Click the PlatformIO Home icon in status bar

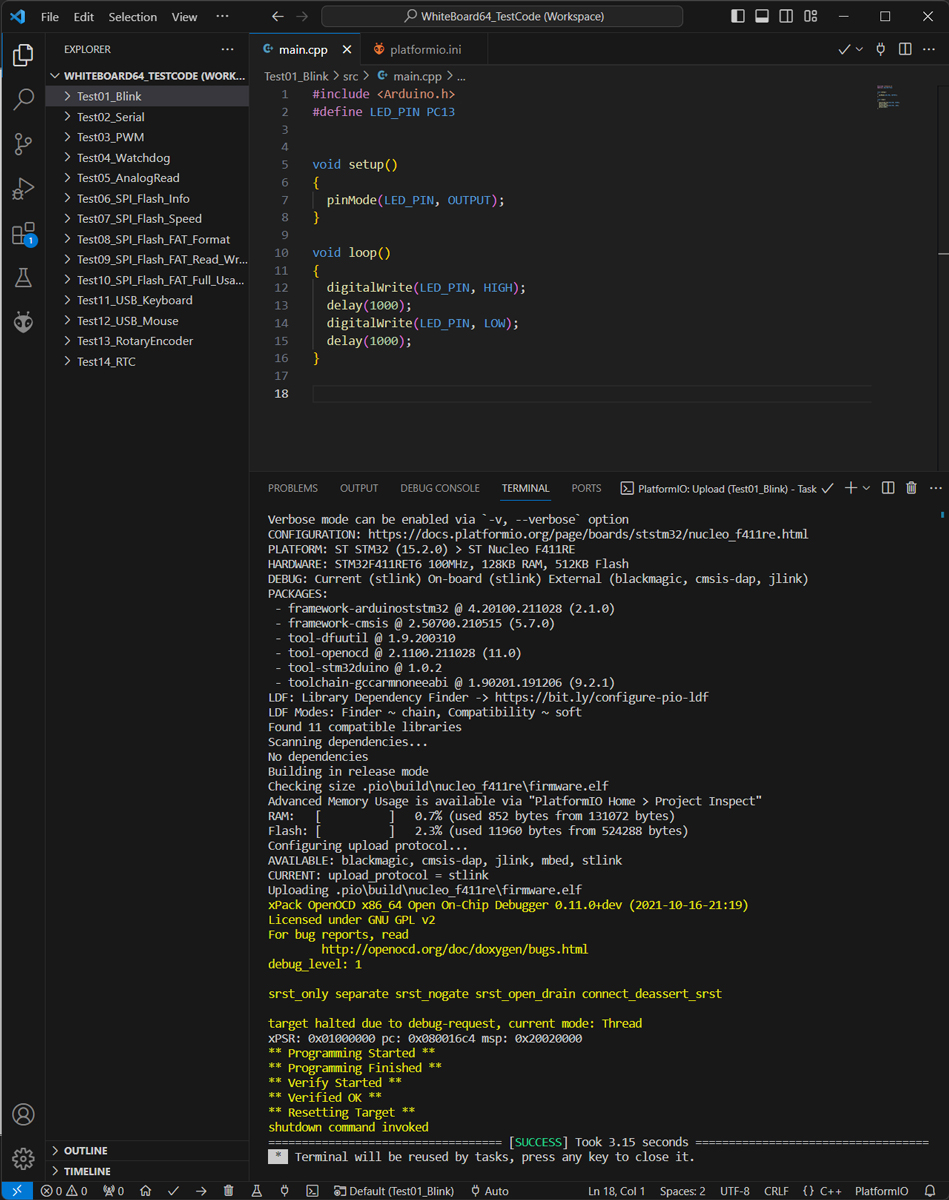[x=146, y=1191]
